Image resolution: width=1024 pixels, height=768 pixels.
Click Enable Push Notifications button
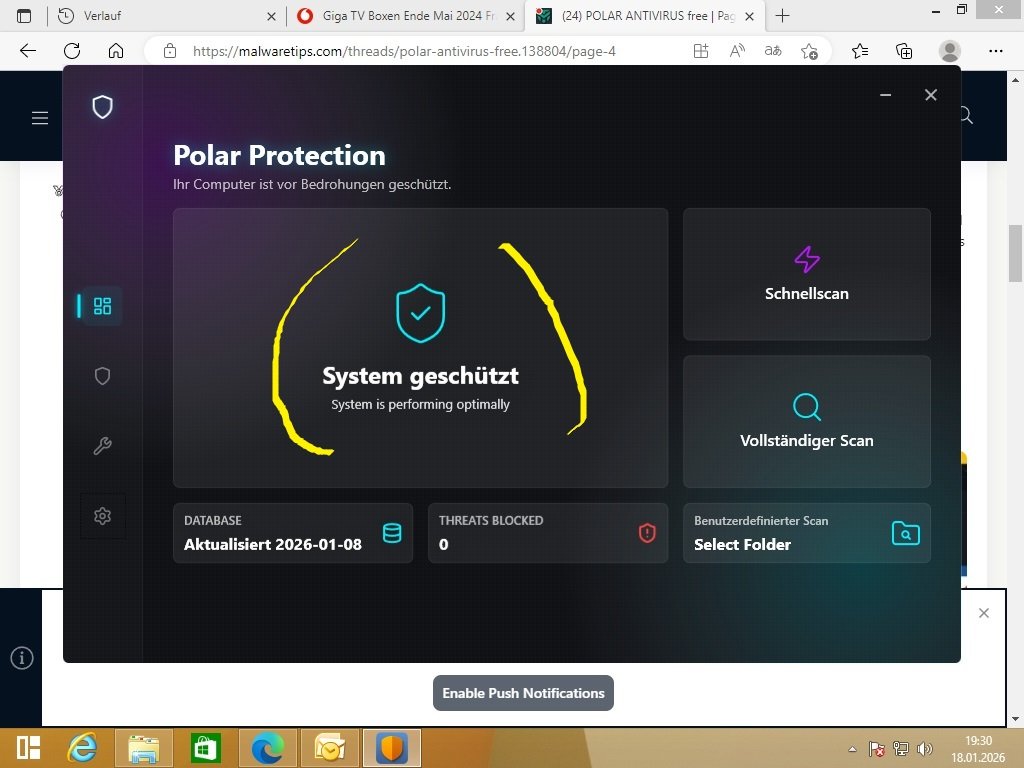pos(523,693)
